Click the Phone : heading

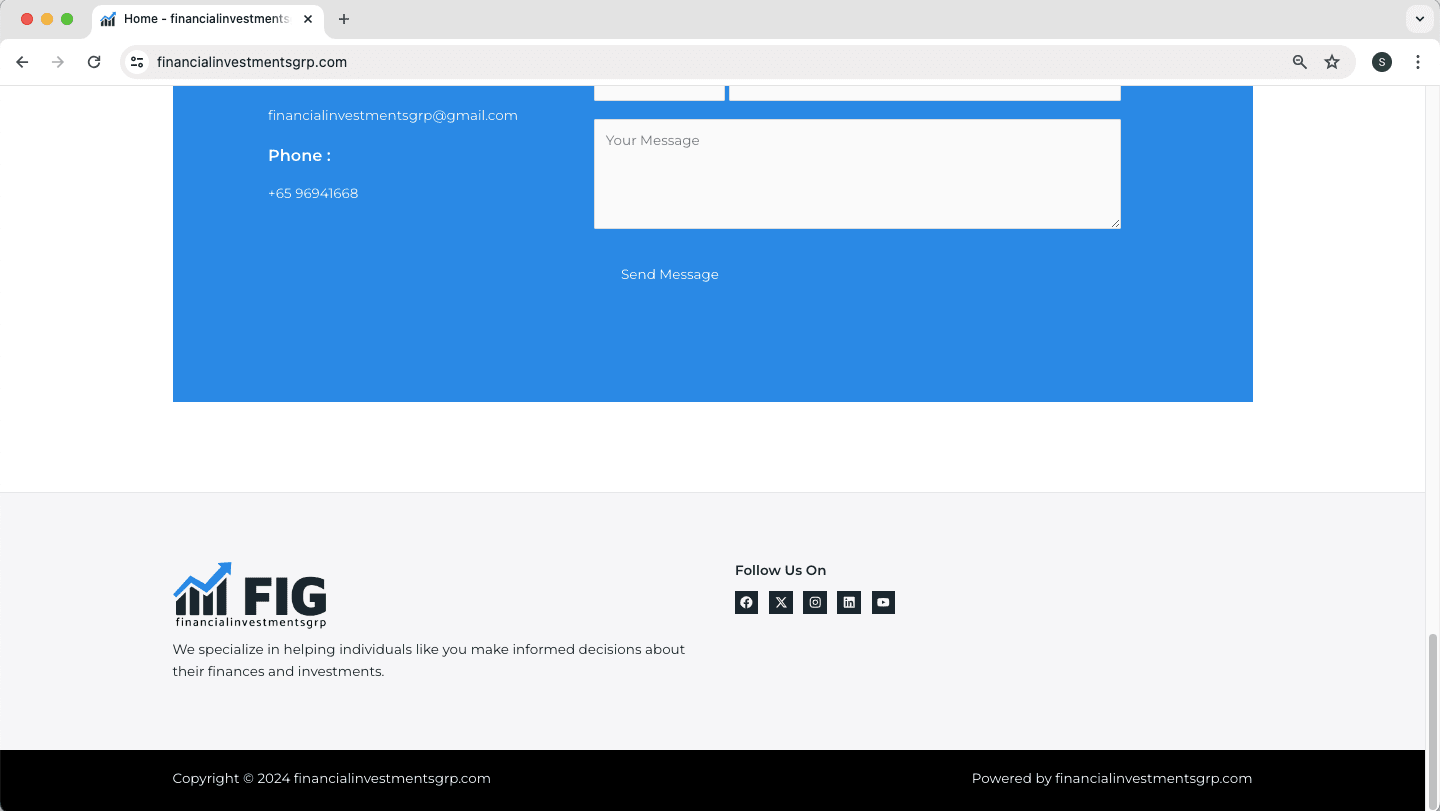pyautogui.click(x=299, y=155)
